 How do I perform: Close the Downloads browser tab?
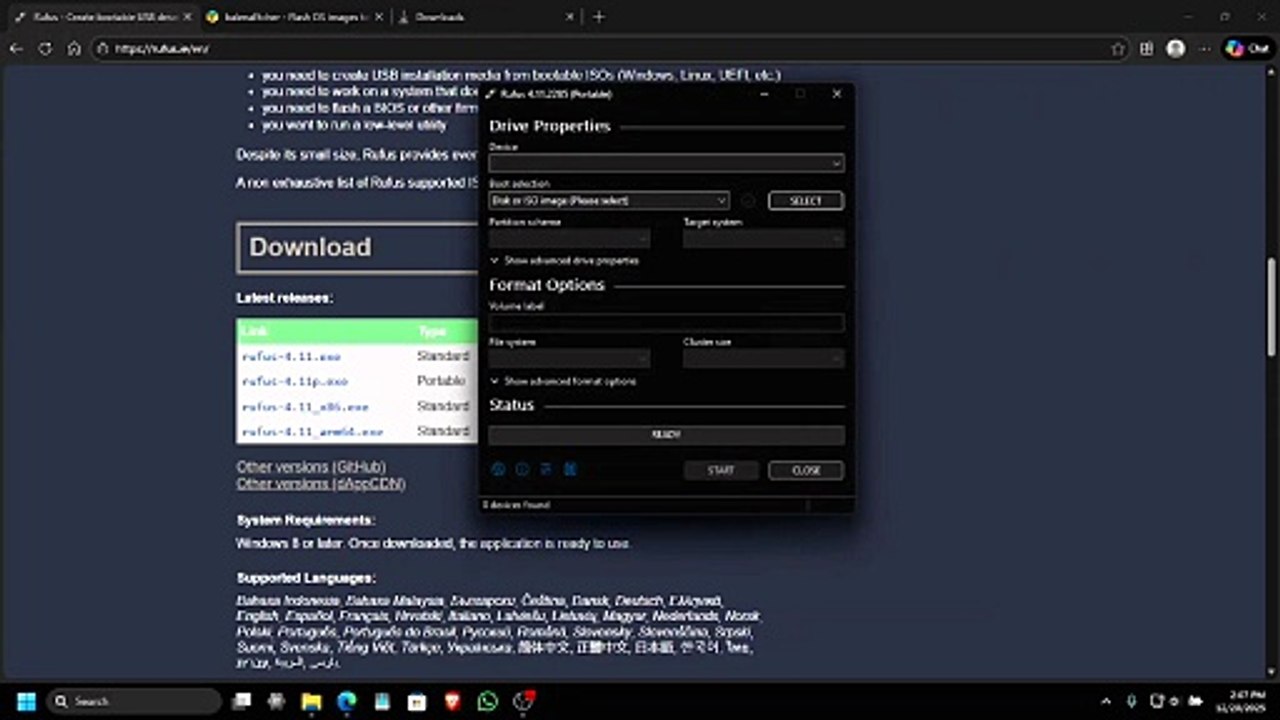coord(571,17)
